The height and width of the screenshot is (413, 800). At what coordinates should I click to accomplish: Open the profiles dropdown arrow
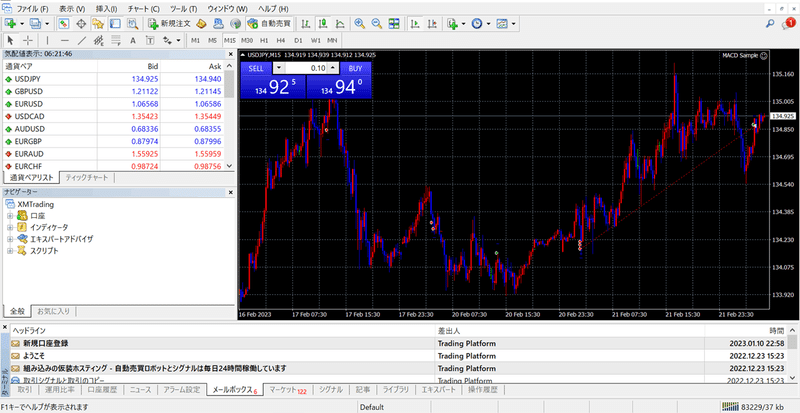coord(47,23)
